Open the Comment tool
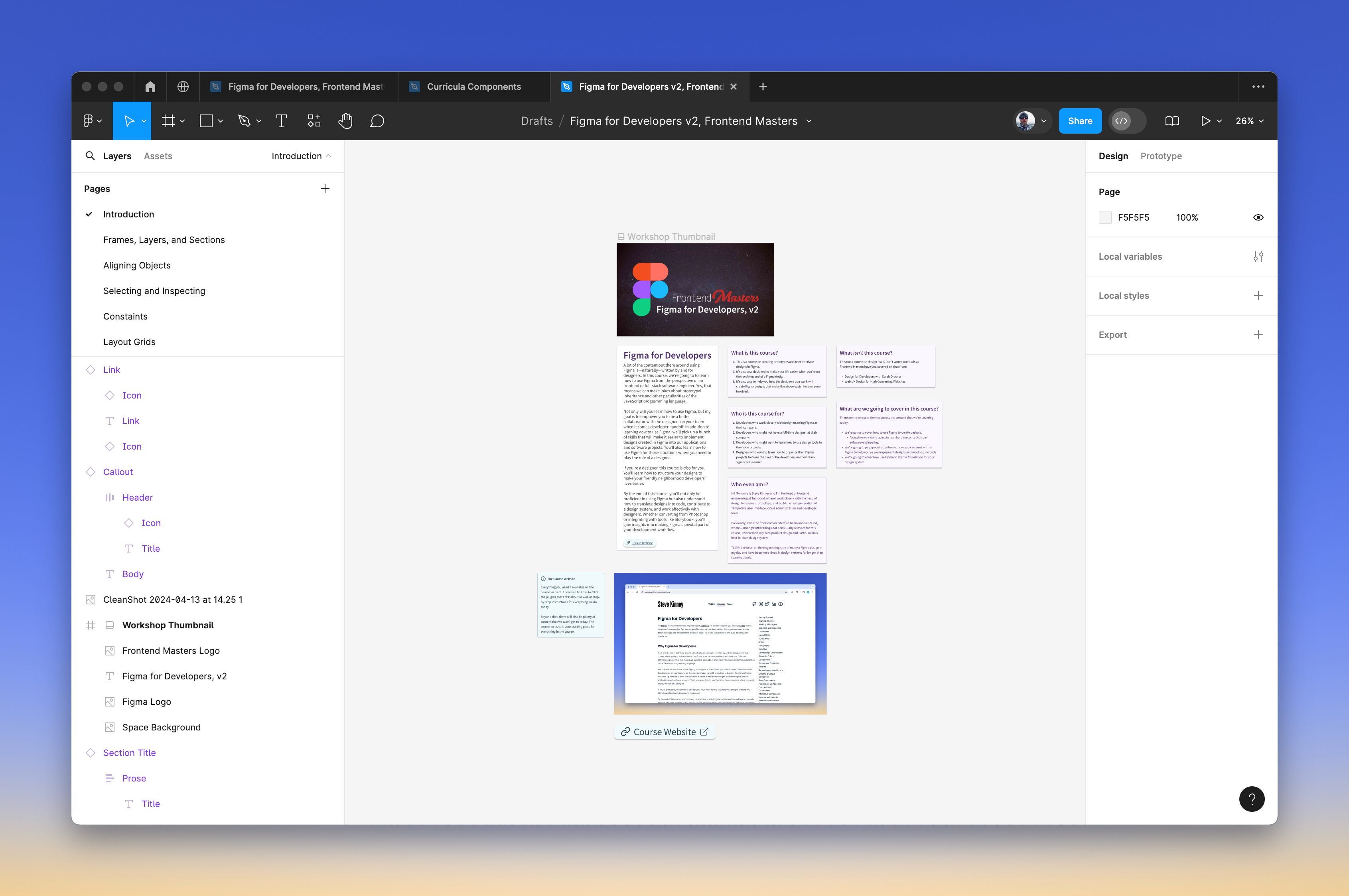The height and width of the screenshot is (896, 1349). pos(377,120)
